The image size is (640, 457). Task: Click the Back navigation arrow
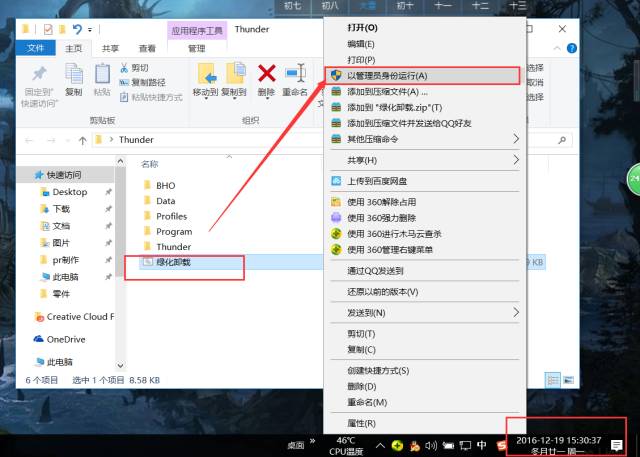(29, 140)
